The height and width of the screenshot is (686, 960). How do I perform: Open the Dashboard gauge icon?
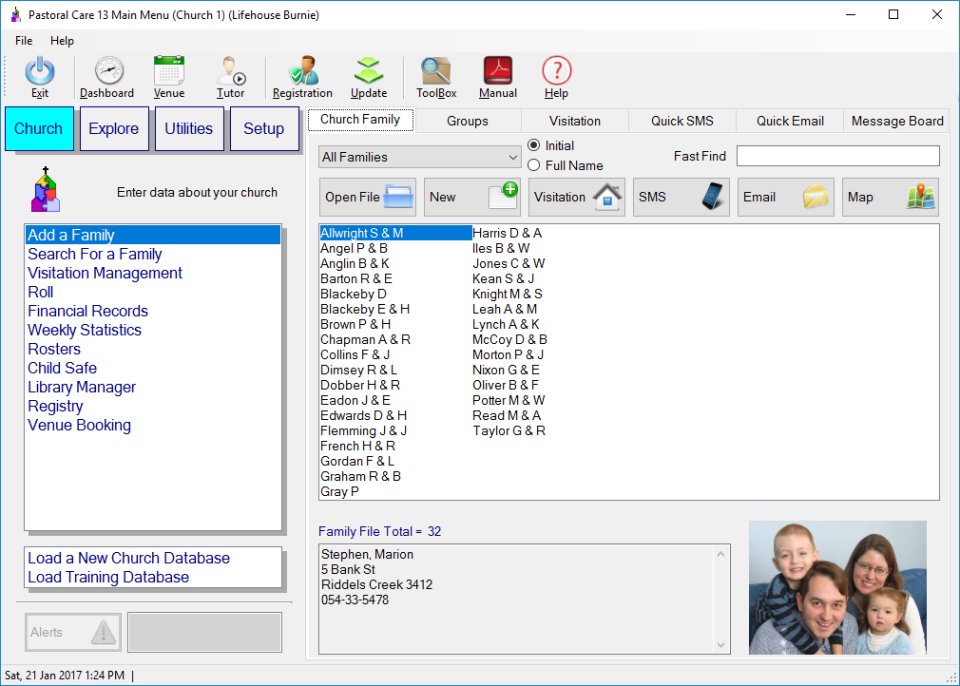pyautogui.click(x=108, y=72)
